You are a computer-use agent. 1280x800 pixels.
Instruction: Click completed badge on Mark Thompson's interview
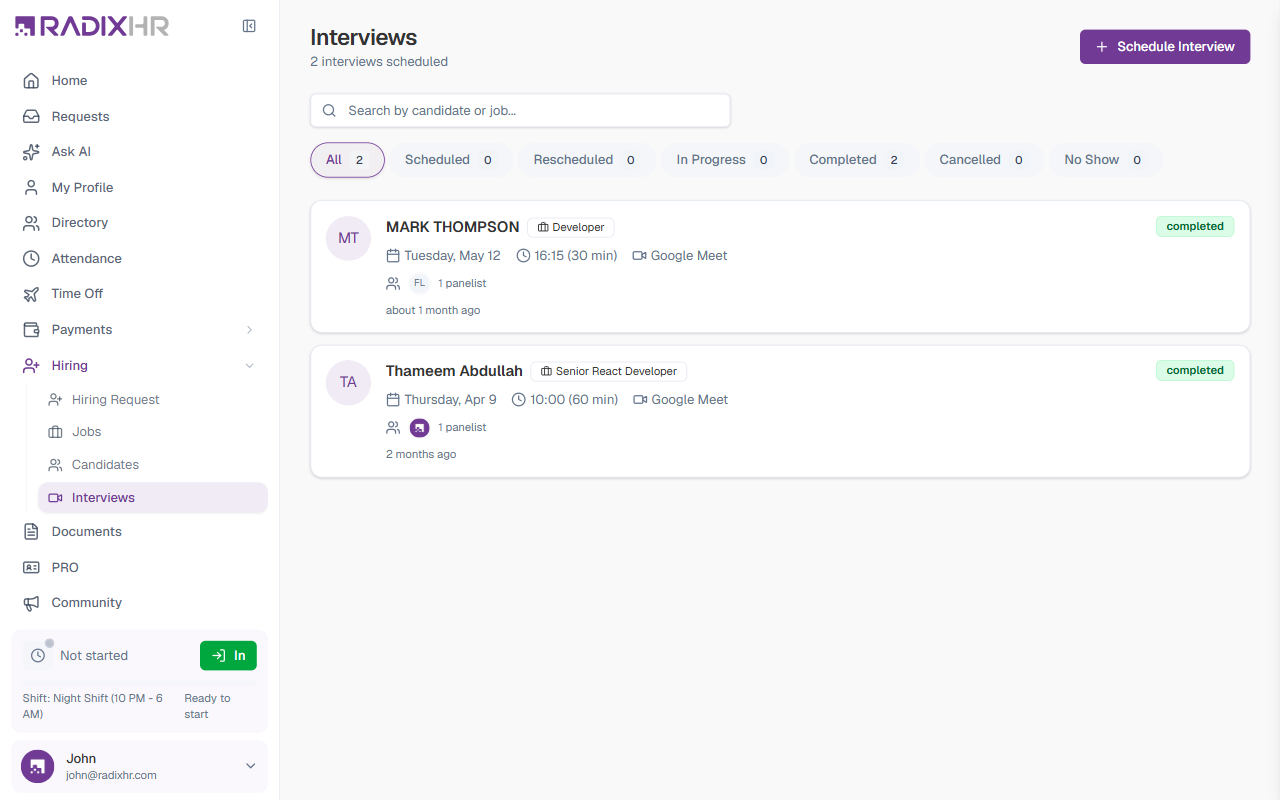1195,226
